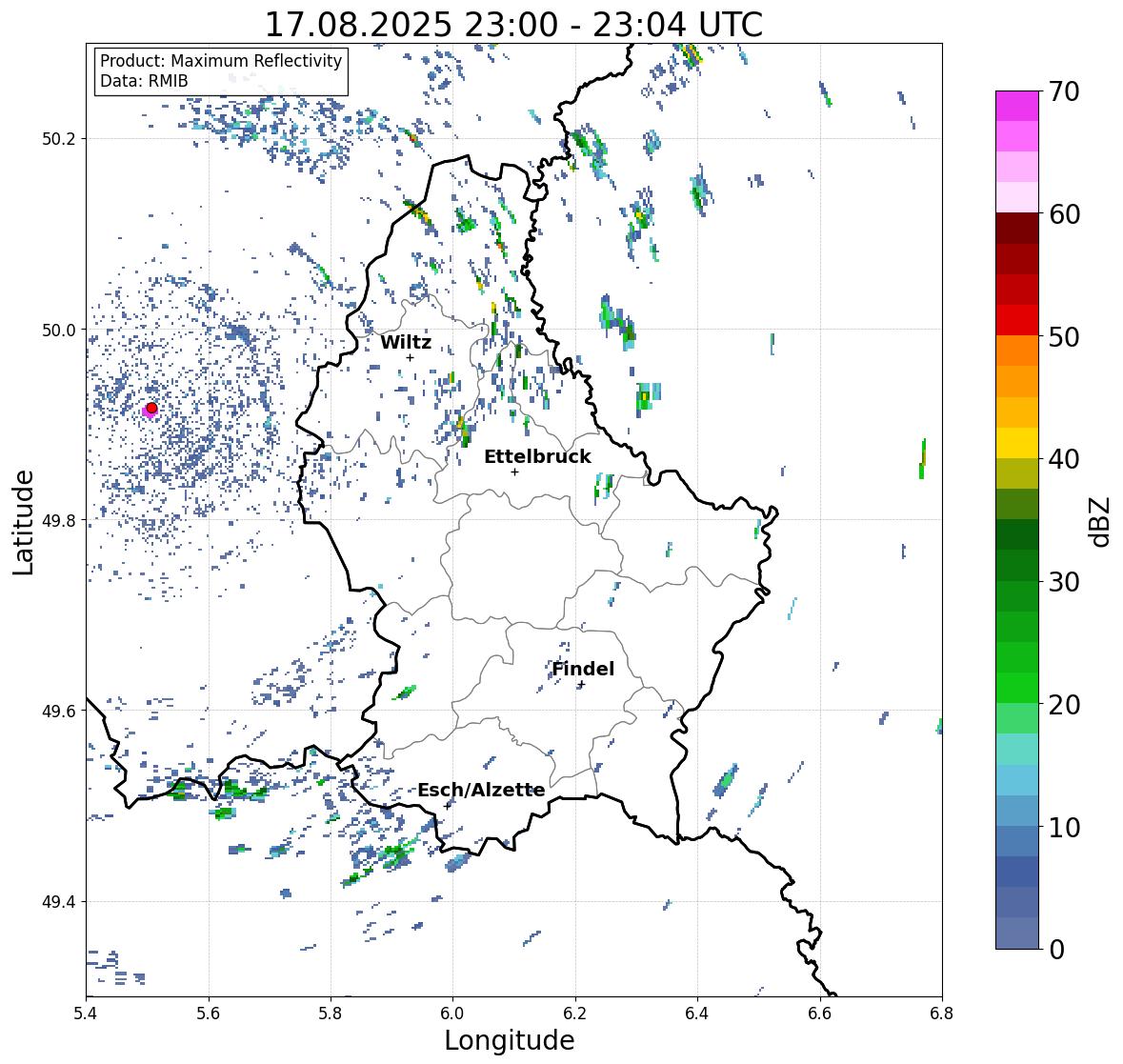Click the plus marker below Findel
This screenshot has width=1123, height=1064.
click(582, 685)
